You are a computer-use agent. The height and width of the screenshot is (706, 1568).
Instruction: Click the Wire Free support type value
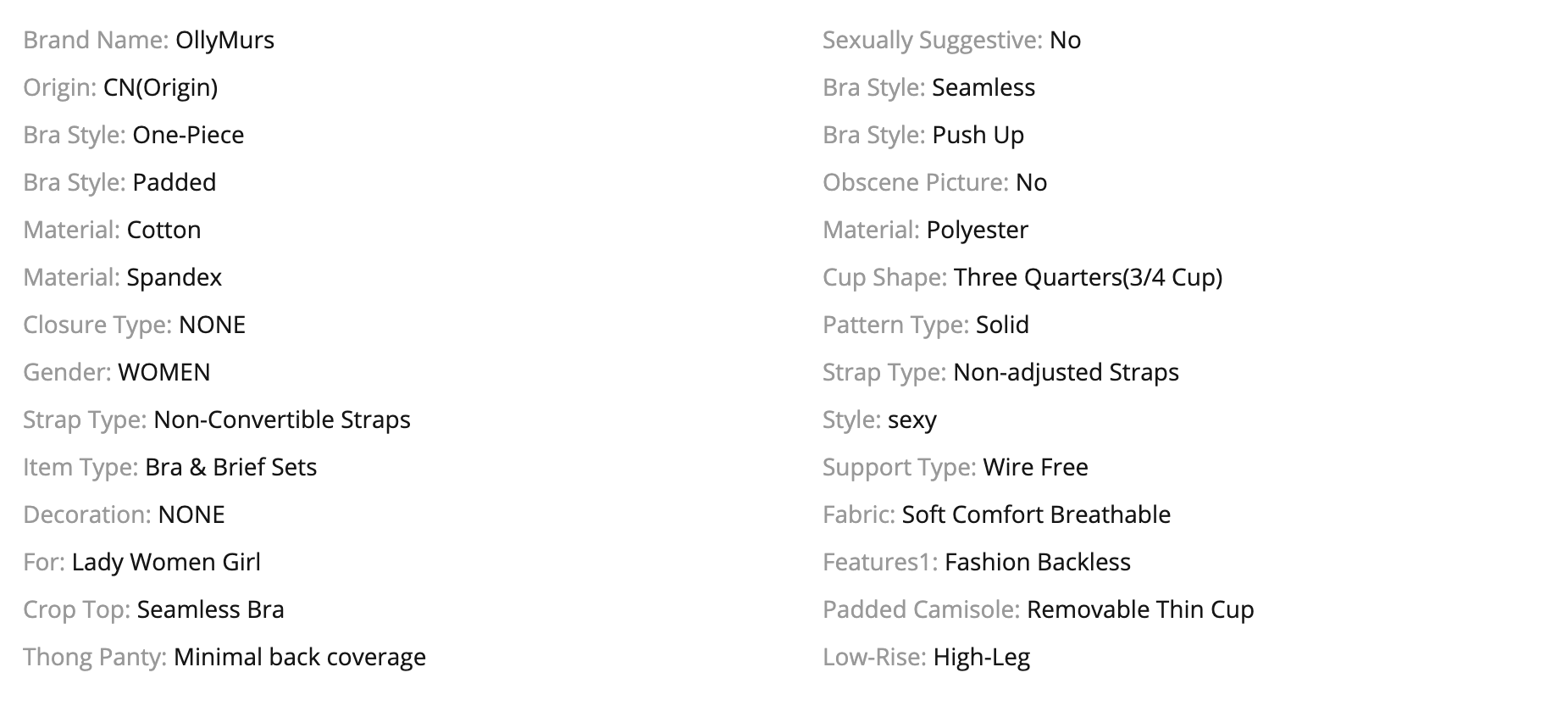tap(1035, 468)
